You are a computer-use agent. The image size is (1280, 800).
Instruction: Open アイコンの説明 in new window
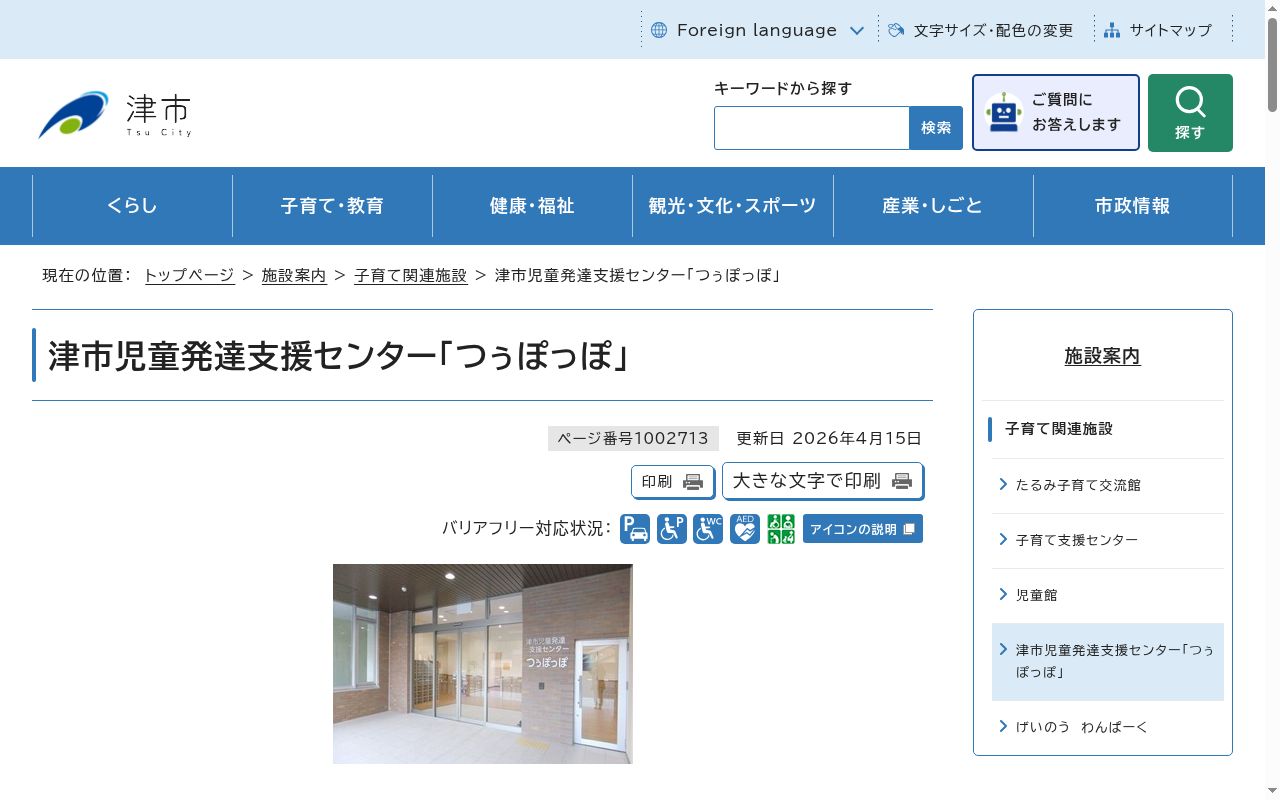[863, 529]
